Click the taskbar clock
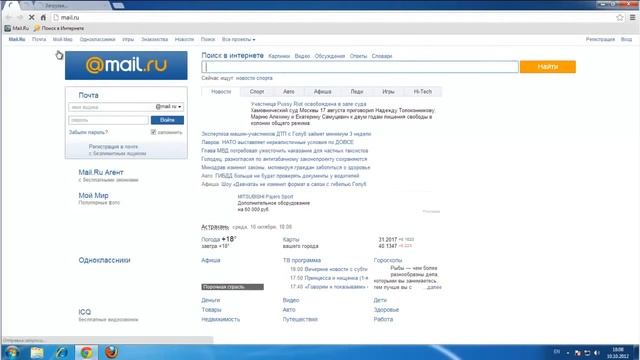Viewport: 640px width, 360px height. click(x=618, y=353)
